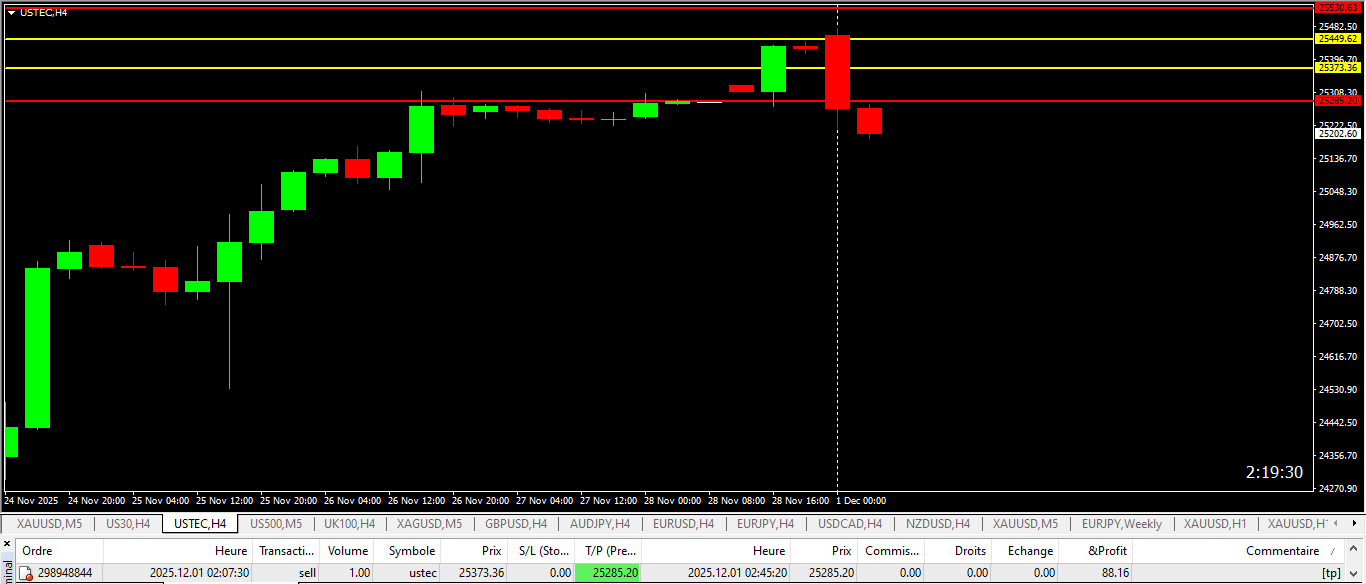Open the USDCAD,H4 chart tab
Image resolution: width=1366 pixels, height=584 pixels.
point(850,523)
